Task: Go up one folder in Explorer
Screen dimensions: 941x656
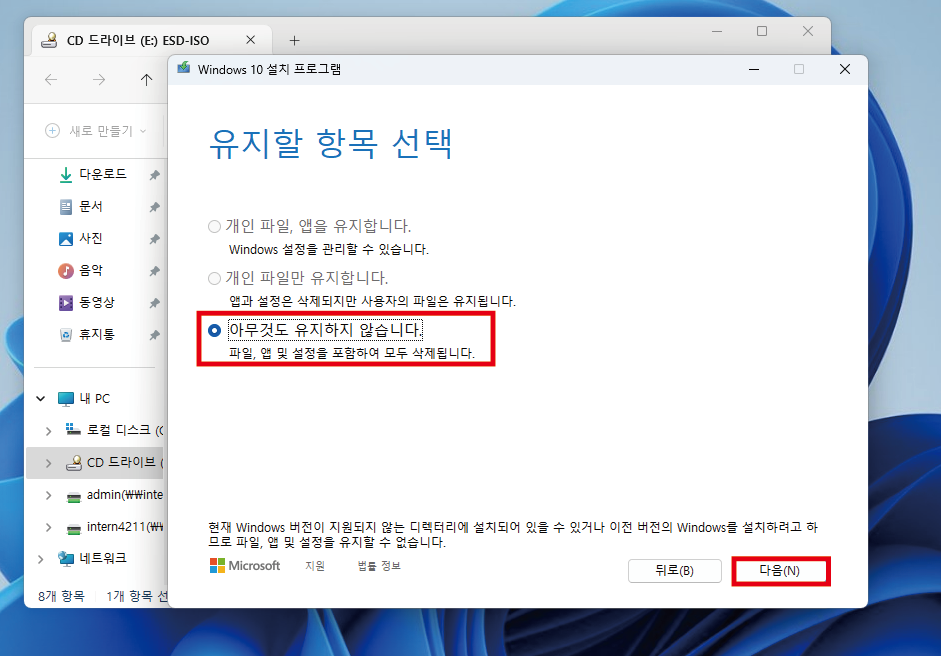Action: pos(146,80)
